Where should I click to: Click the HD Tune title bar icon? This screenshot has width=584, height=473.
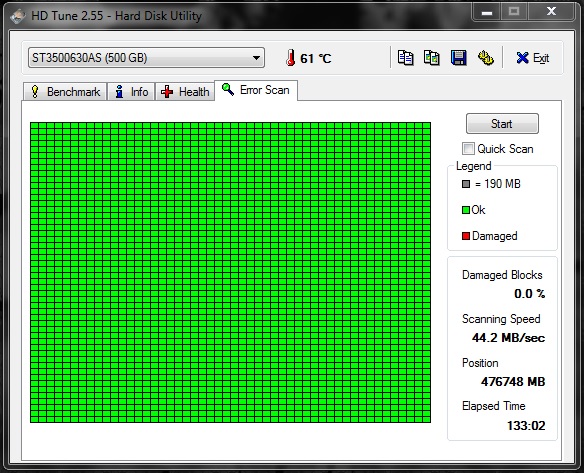coord(18,16)
